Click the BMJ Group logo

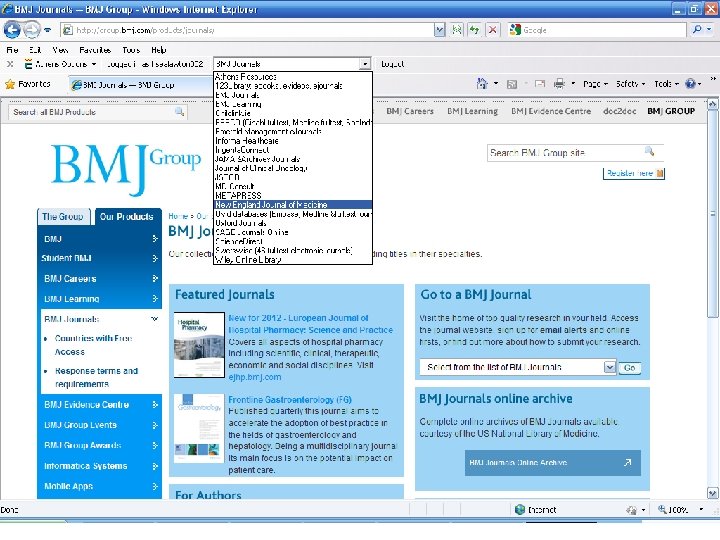click(x=125, y=168)
